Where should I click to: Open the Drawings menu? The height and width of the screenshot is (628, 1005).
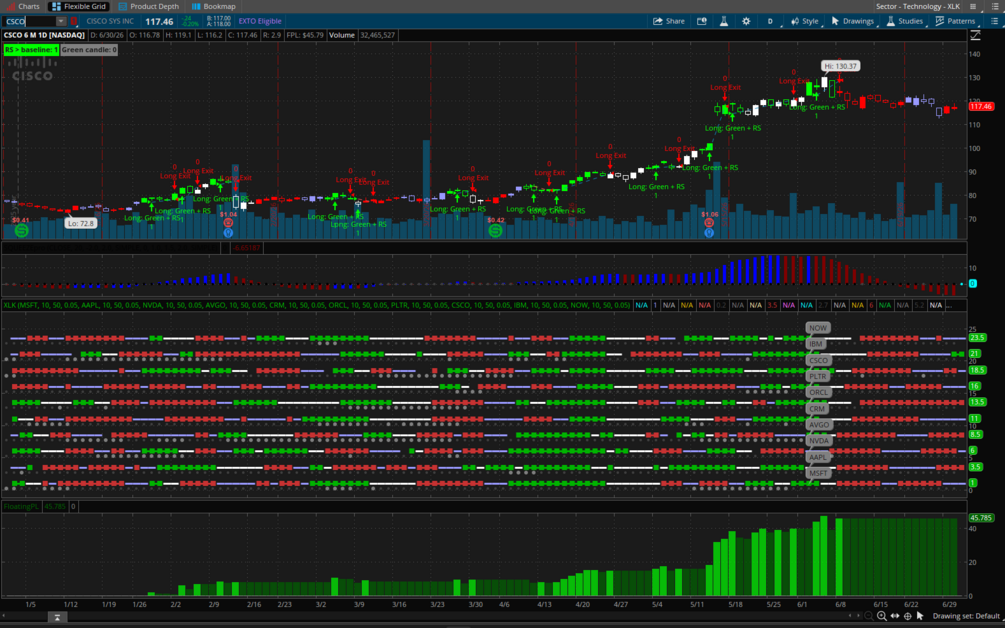852,21
